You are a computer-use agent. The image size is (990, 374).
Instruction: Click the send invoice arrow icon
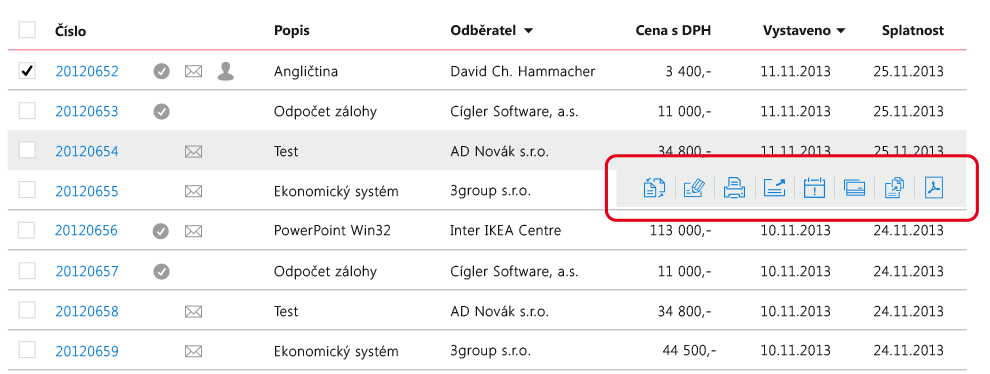(775, 188)
